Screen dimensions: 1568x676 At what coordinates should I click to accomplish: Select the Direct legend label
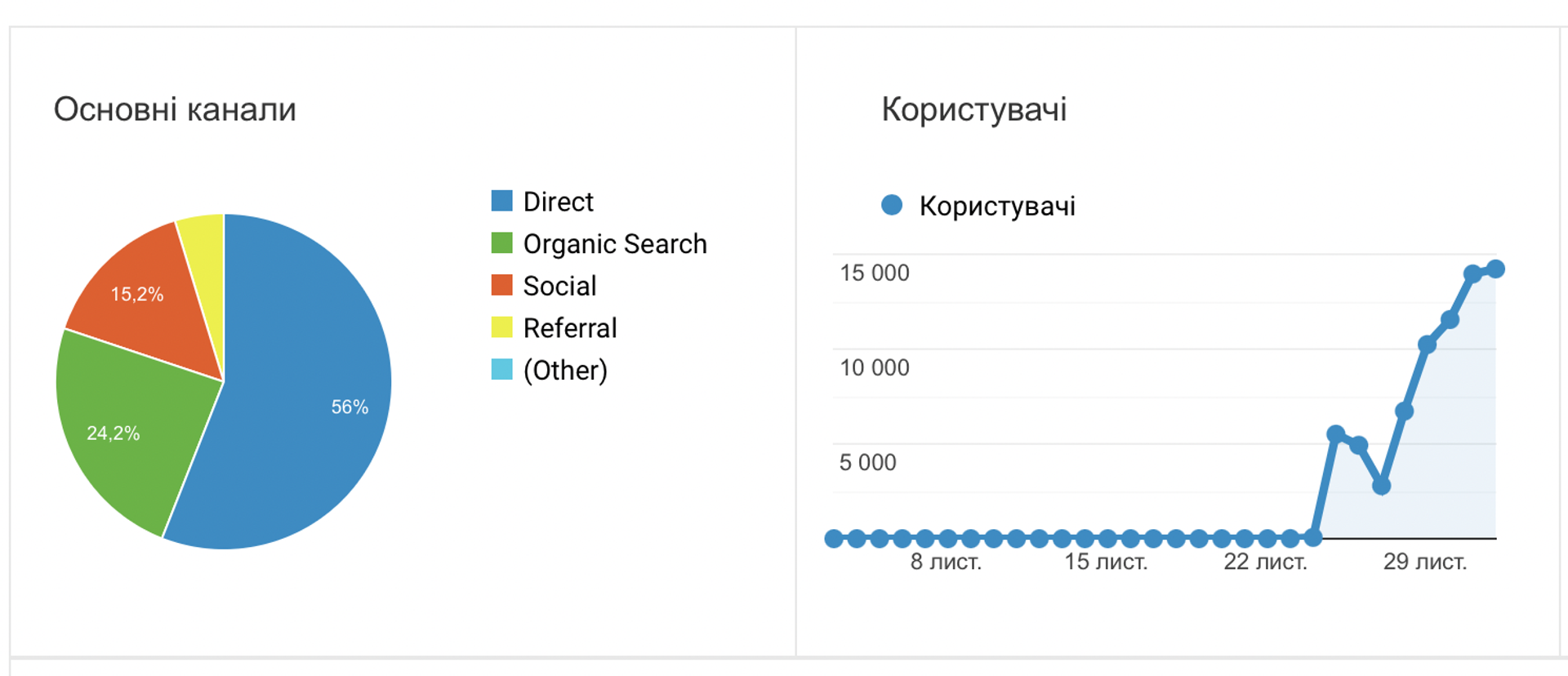point(558,202)
